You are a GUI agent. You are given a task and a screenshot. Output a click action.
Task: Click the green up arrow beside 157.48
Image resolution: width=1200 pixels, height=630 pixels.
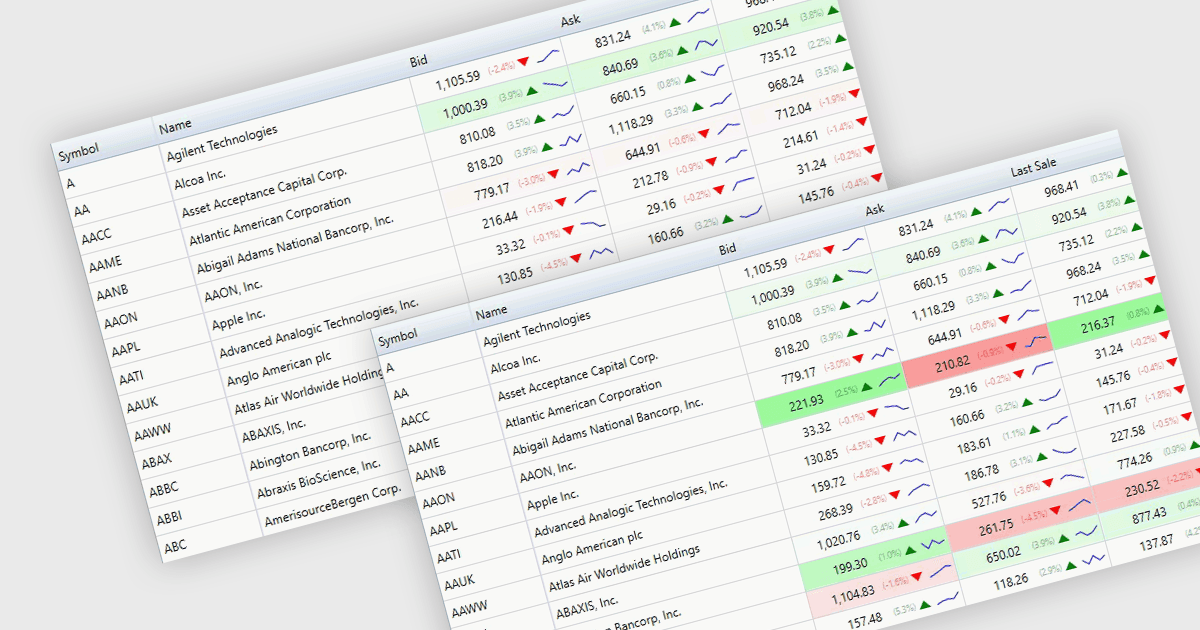925,604
